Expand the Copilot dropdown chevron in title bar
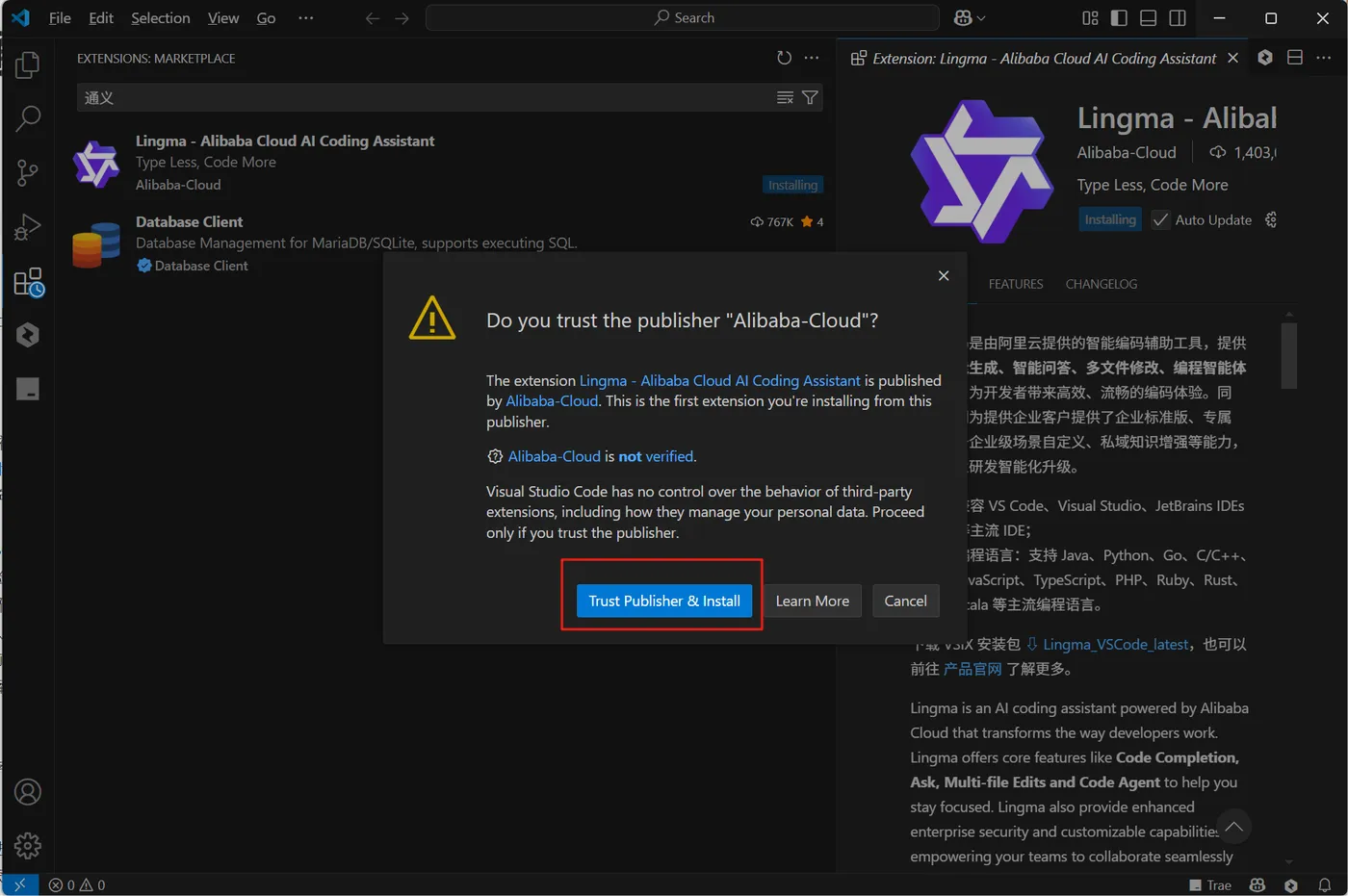This screenshot has width=1348, height=896. pyautogui.click(x=981, y=18)
